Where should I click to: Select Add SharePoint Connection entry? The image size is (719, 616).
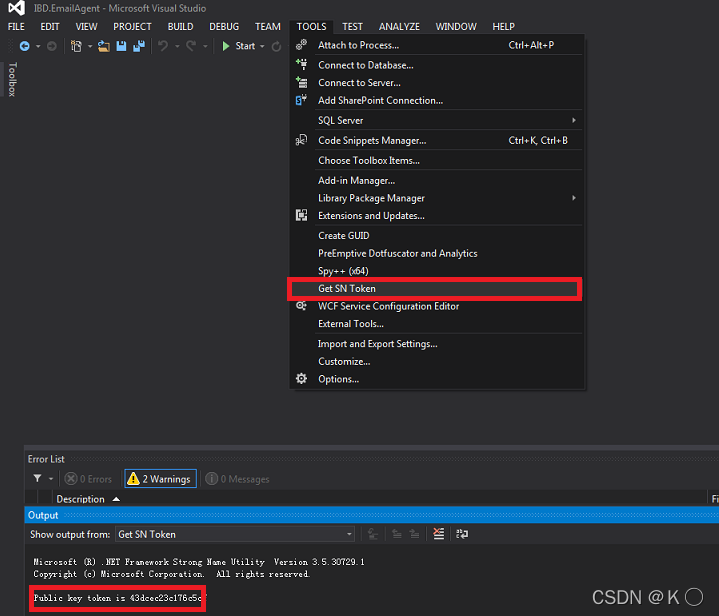coord(437,100)
